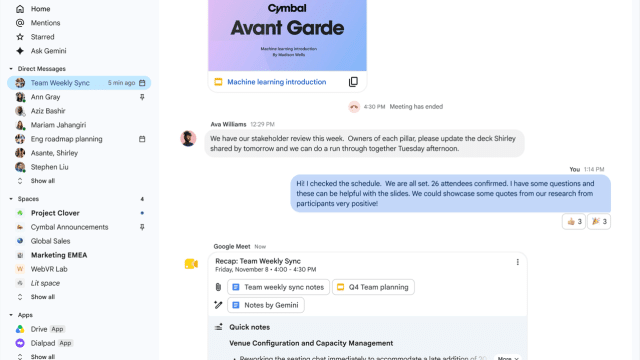Click the Starred star icon
Screen dimensions: 640x360
[20, 37]
